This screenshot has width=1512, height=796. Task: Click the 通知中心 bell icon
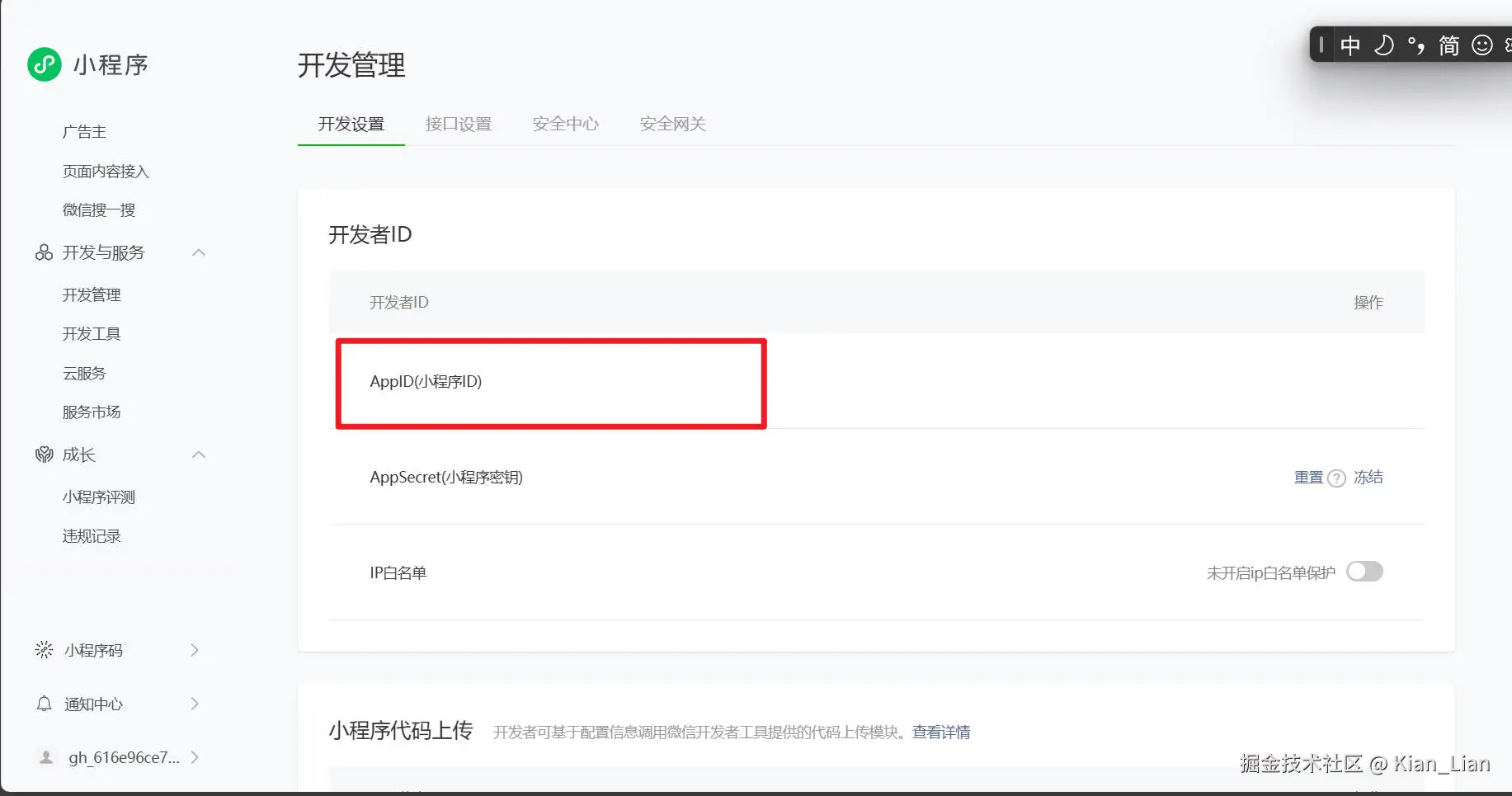44,704
